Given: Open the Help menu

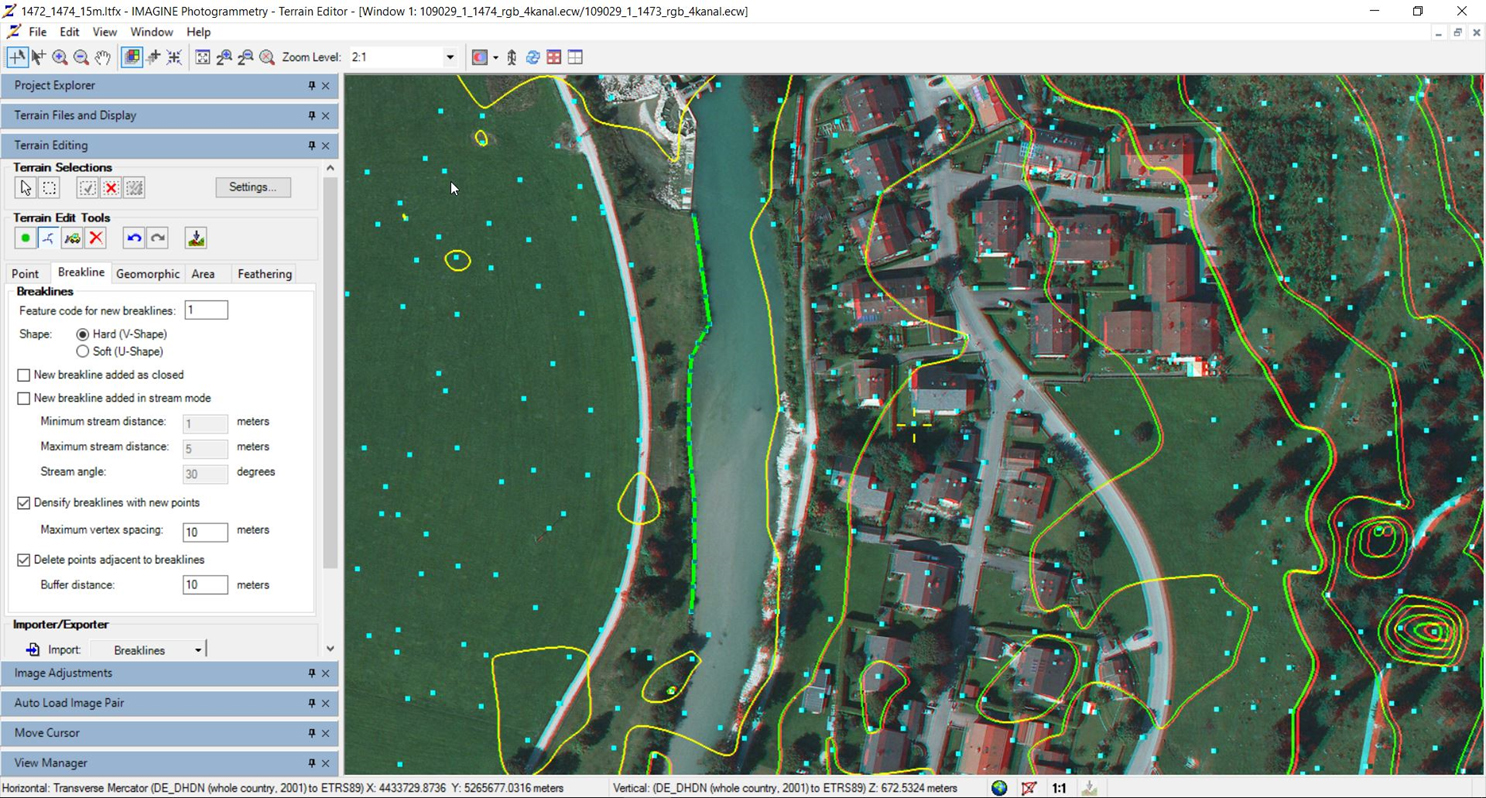Looking at the screenshot, I should pyautogui.click(x=198, y=32).
